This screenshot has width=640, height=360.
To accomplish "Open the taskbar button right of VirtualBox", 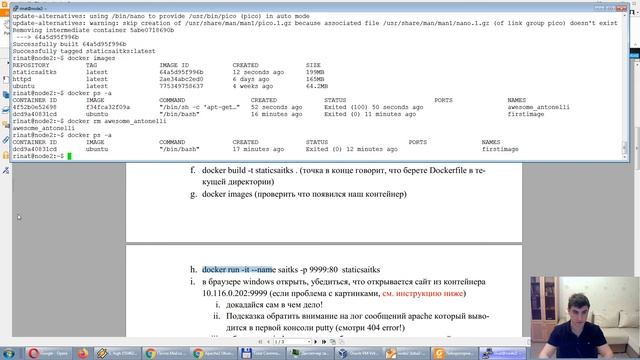I will coord(406,353).
